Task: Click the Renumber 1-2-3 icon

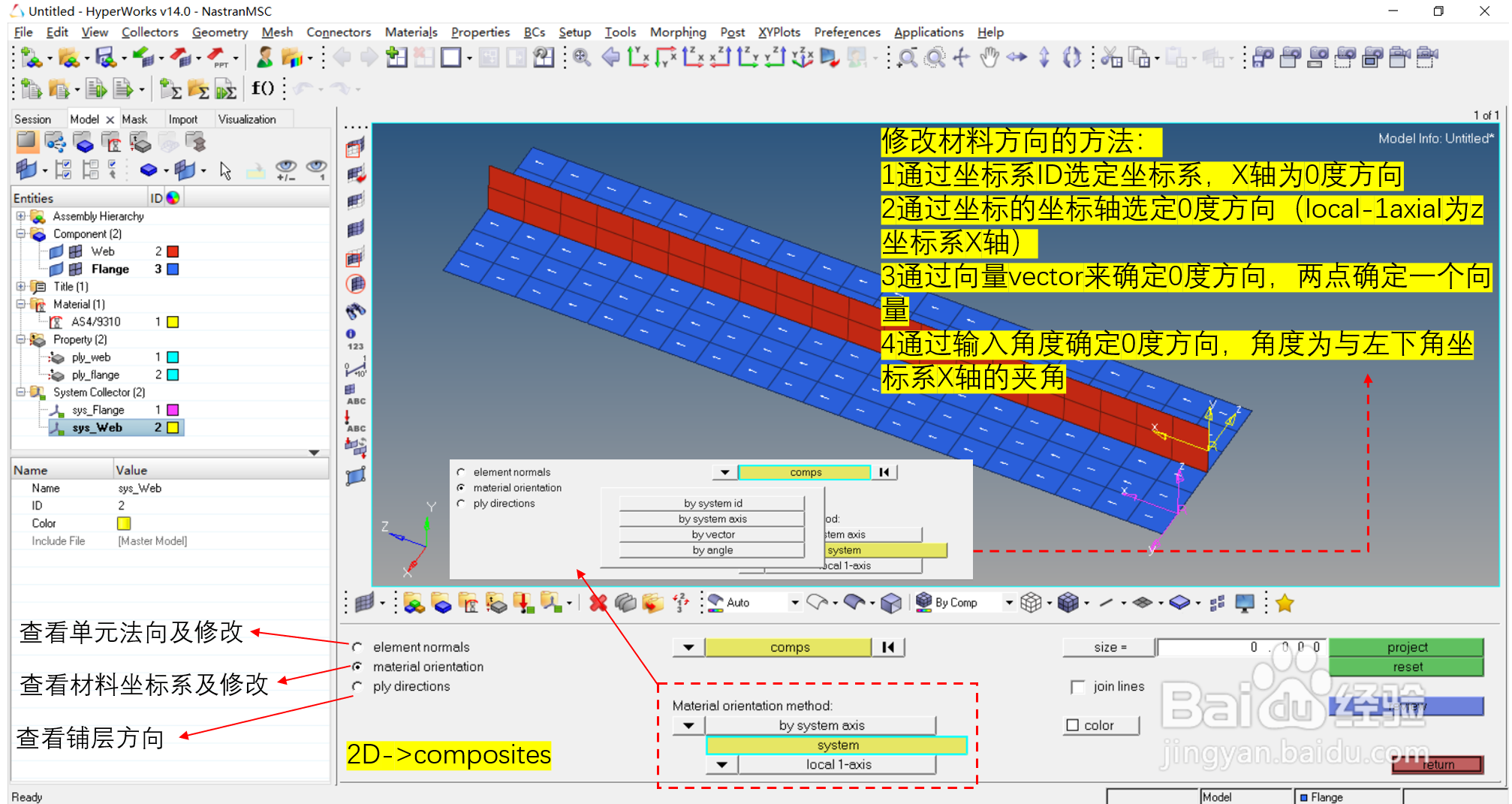Action: (x=681, y=603)
